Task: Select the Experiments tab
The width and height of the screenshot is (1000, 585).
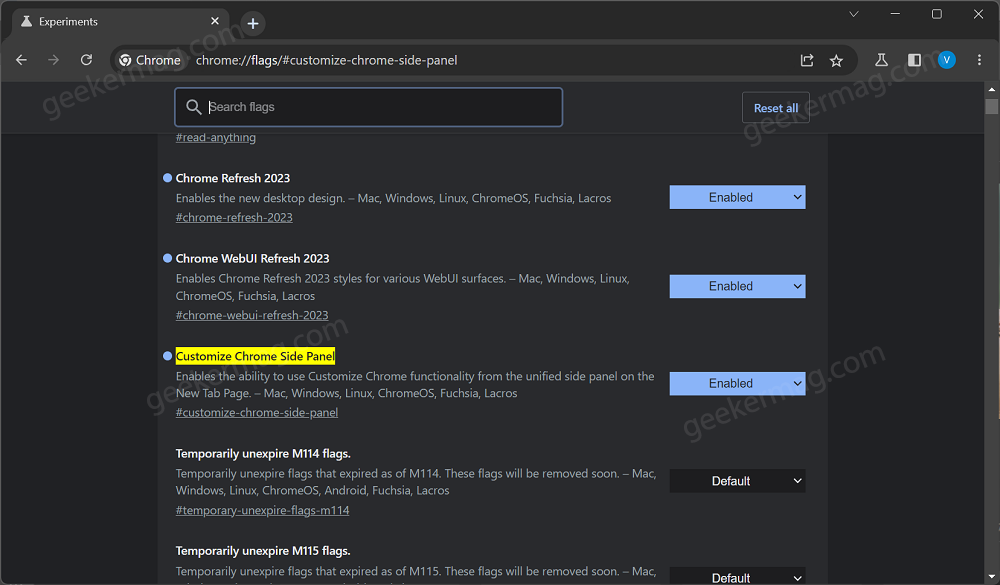Action: pyautogui.click(x=121, y=22)
